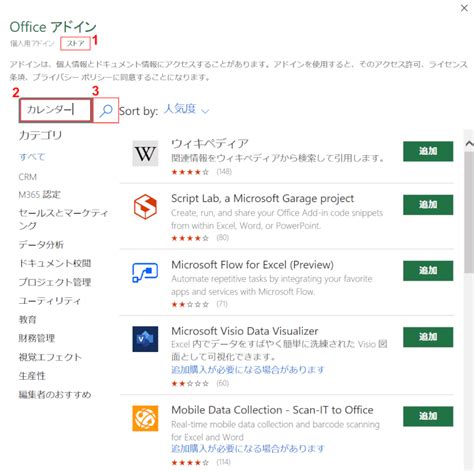Open the ウィキペディア add-in title
Image resolution: width=474 pixels, height=471 pixels.
point(210,144)
